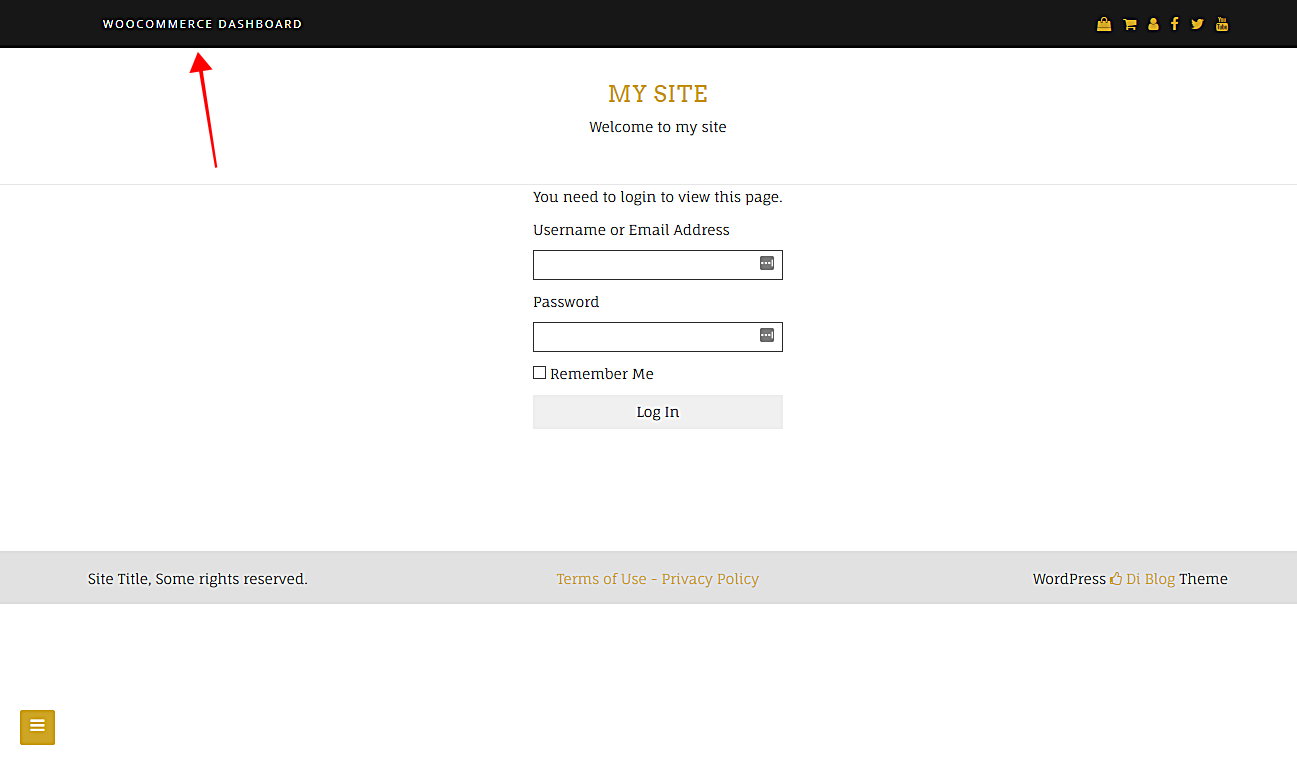Click password manager icon in username field
Viewport: 1297px width, 764px height.
[x=767, y=263]
